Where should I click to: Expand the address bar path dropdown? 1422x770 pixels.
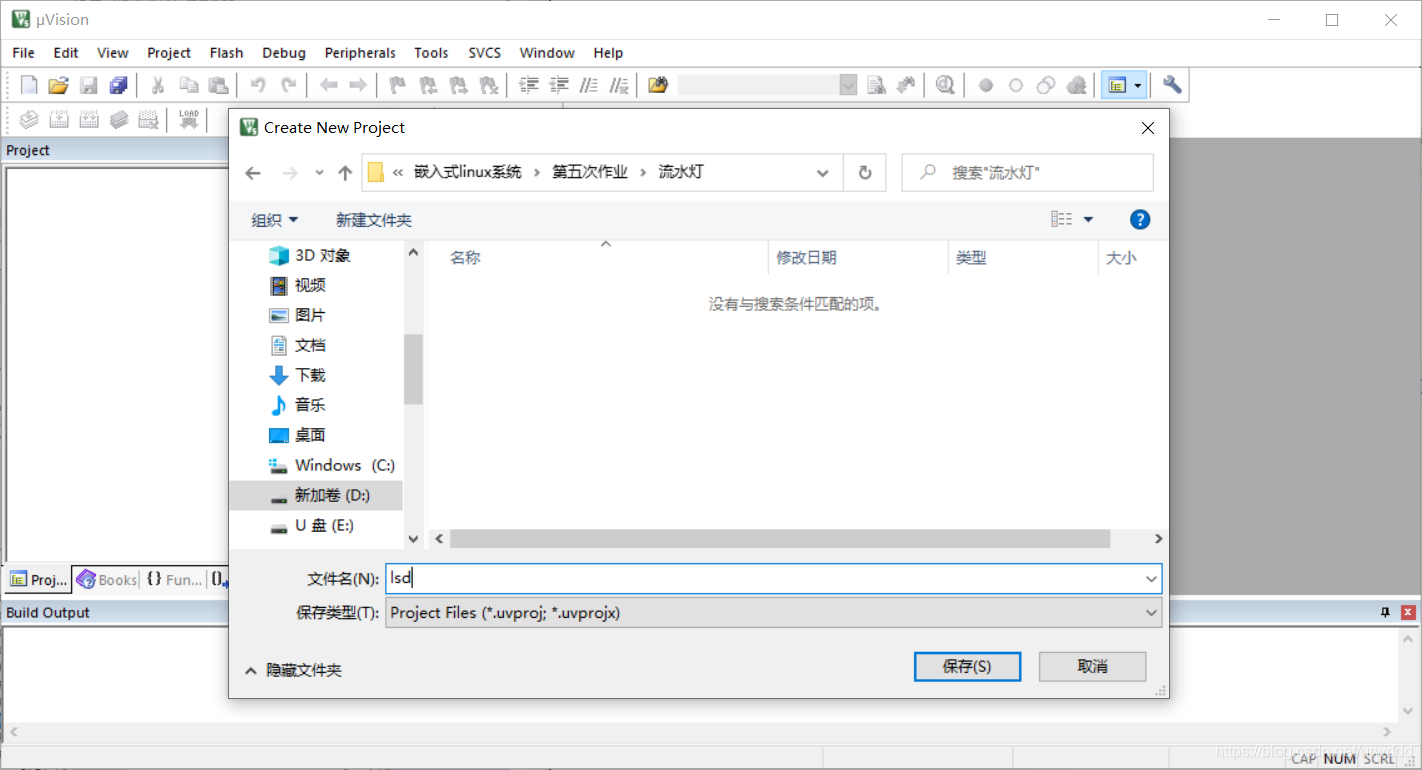(822, 173)
